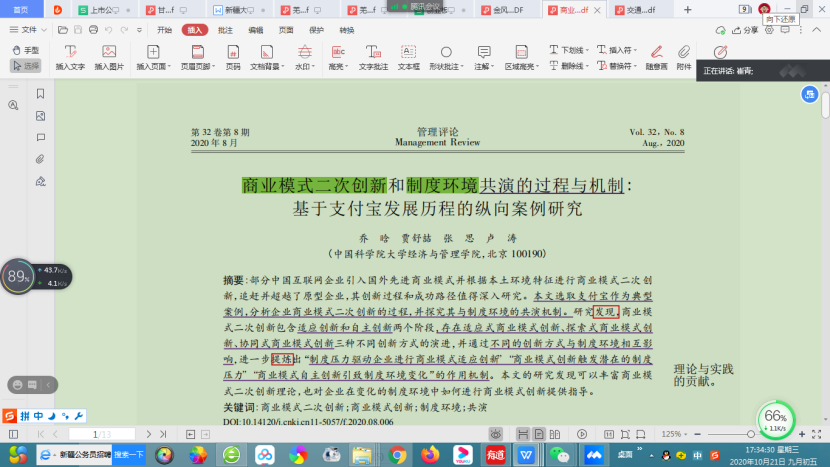Click the Print icon in quick toolbar
The height and width of the screenshot is (467, 830).
(x=93, y=30)
